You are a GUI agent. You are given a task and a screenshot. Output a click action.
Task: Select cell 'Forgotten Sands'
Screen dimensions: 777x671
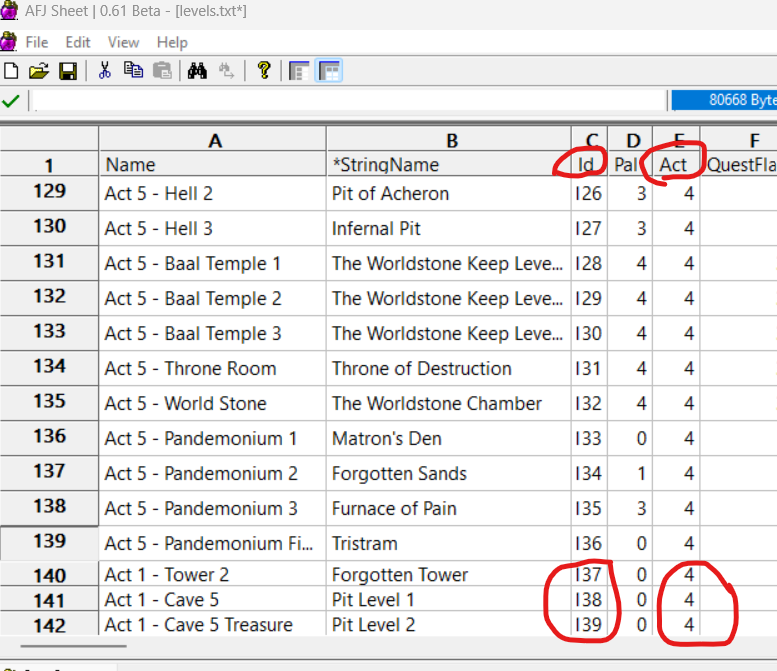(448, 473)
